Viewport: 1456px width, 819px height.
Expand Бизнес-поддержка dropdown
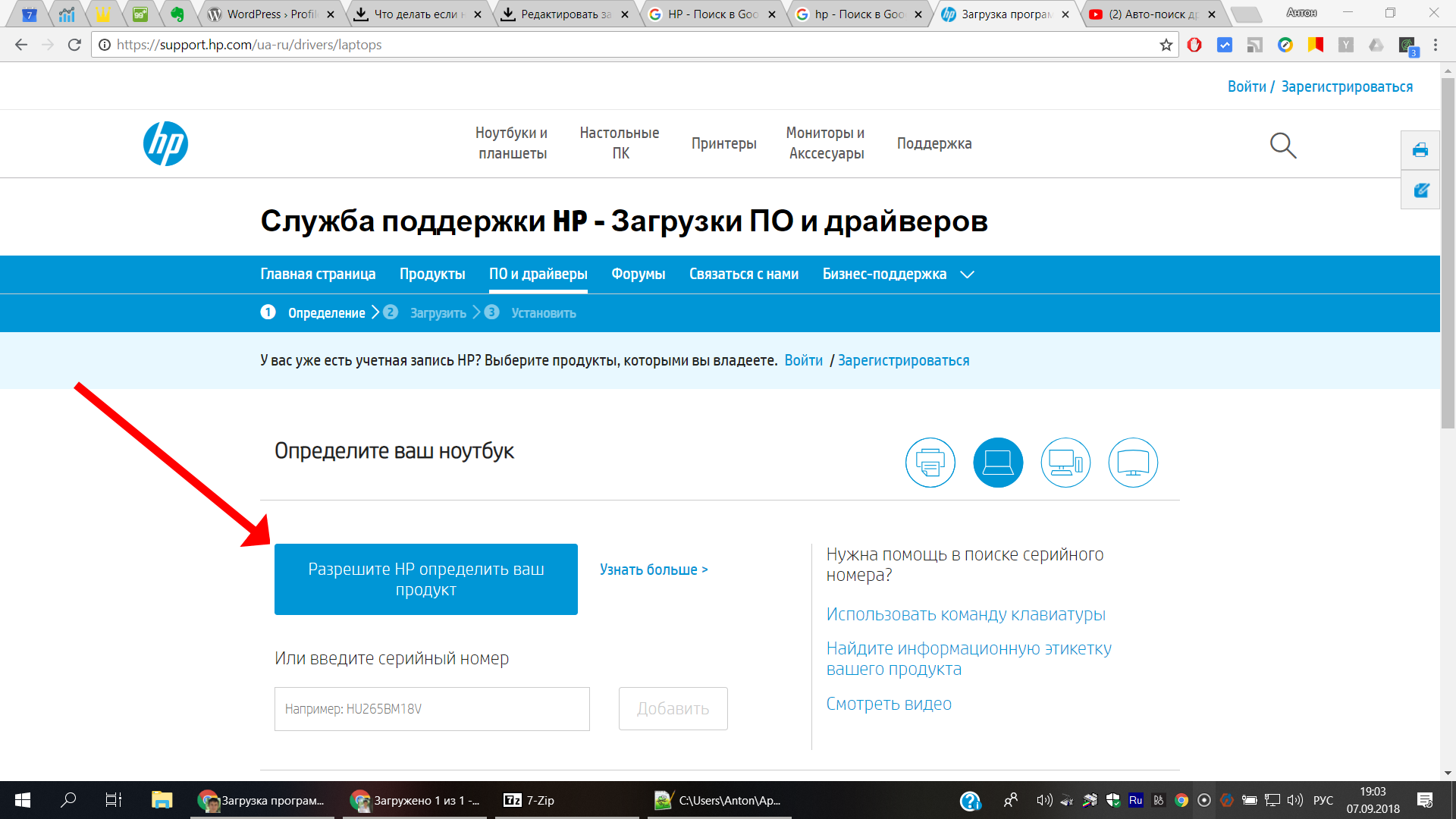(x=898, y=274)
